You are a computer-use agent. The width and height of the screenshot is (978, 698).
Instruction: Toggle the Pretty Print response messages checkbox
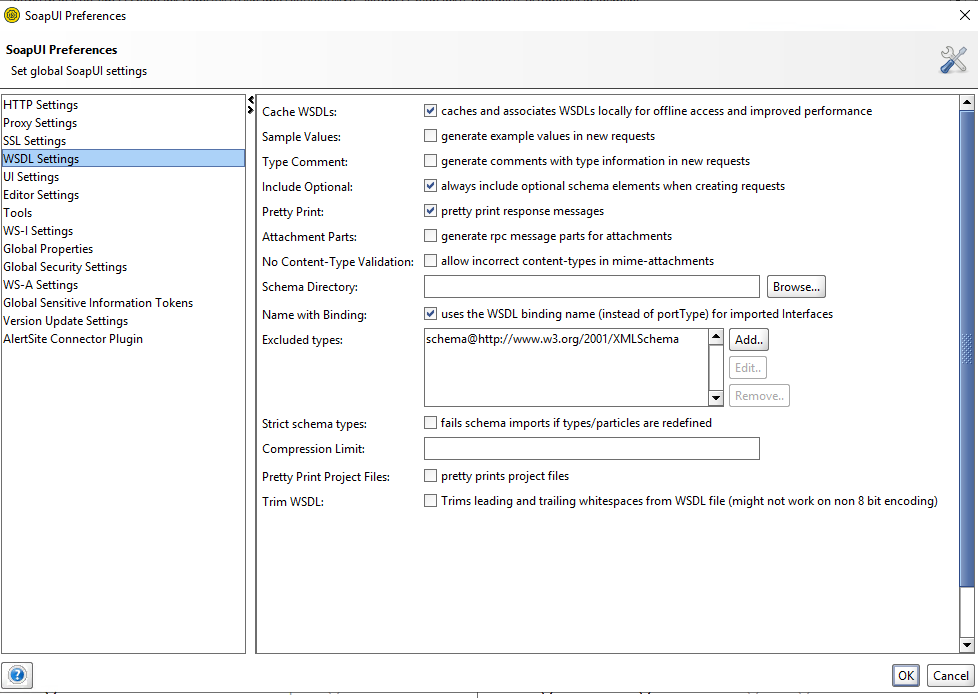point(430,211)
